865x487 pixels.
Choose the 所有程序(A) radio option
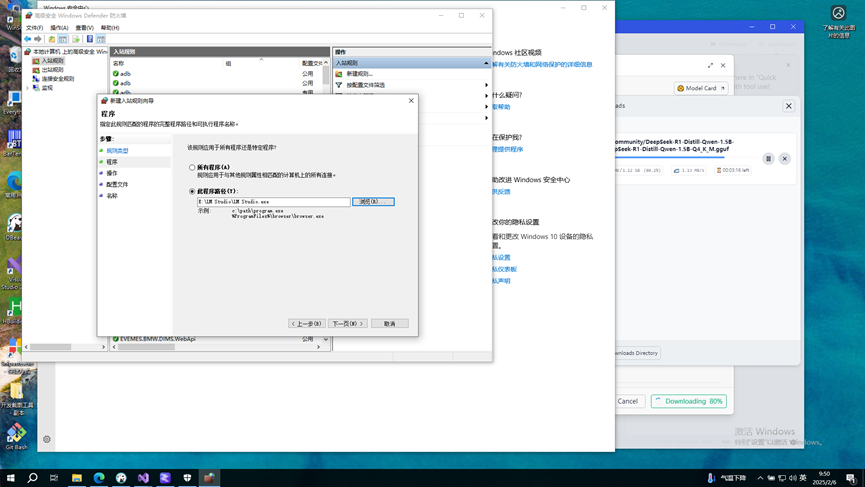[x=192, y=167]
